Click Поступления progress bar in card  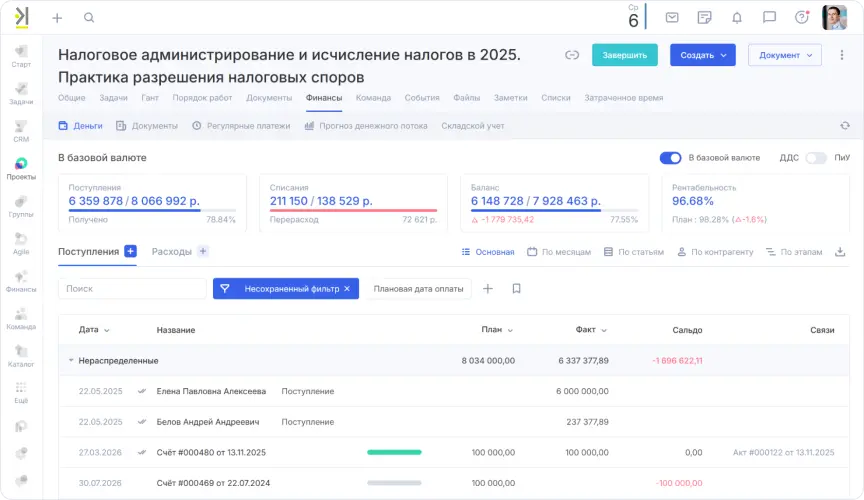point(152,210)
